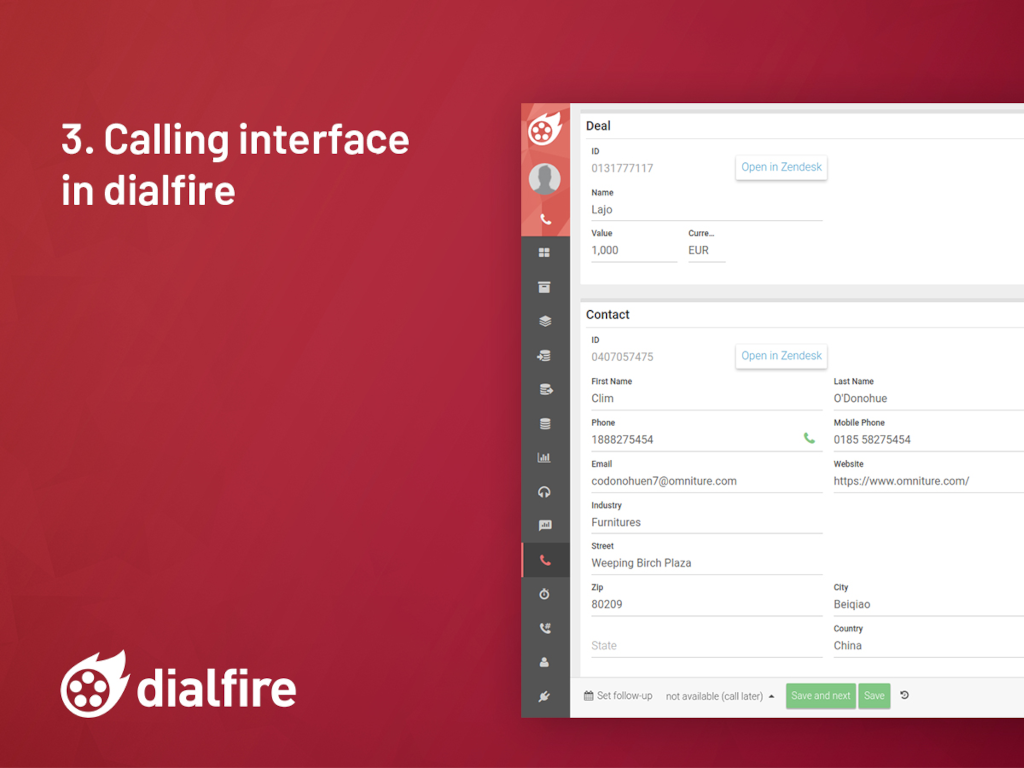This screenshot has width=1024, height=768.
Task: Click the history undo icon beside Save
Action: coord(904,695)
